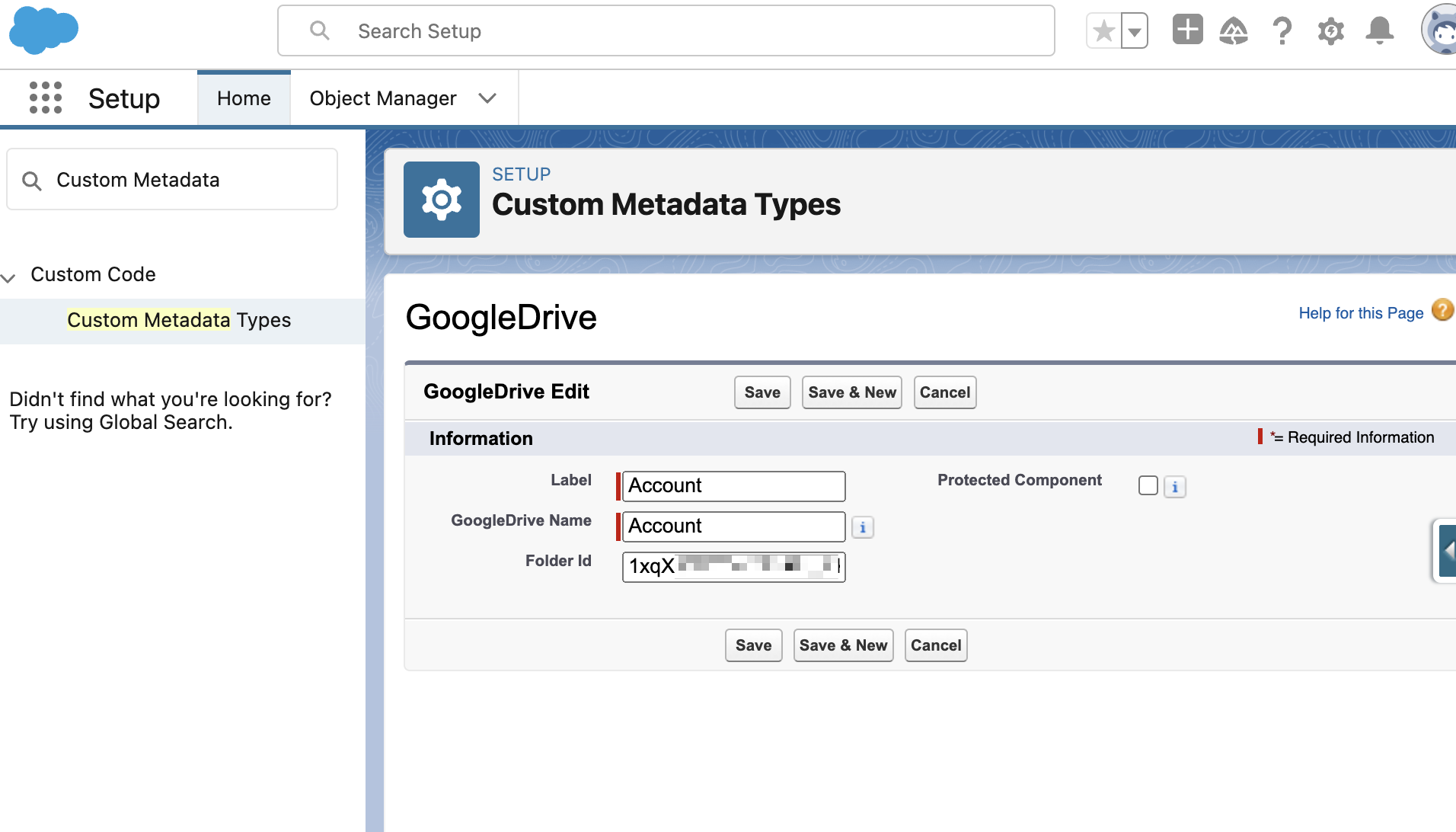Open the favorites list dropdown arrow
Viewport: 1456px width, 832px height.
tap(1135, 31)
